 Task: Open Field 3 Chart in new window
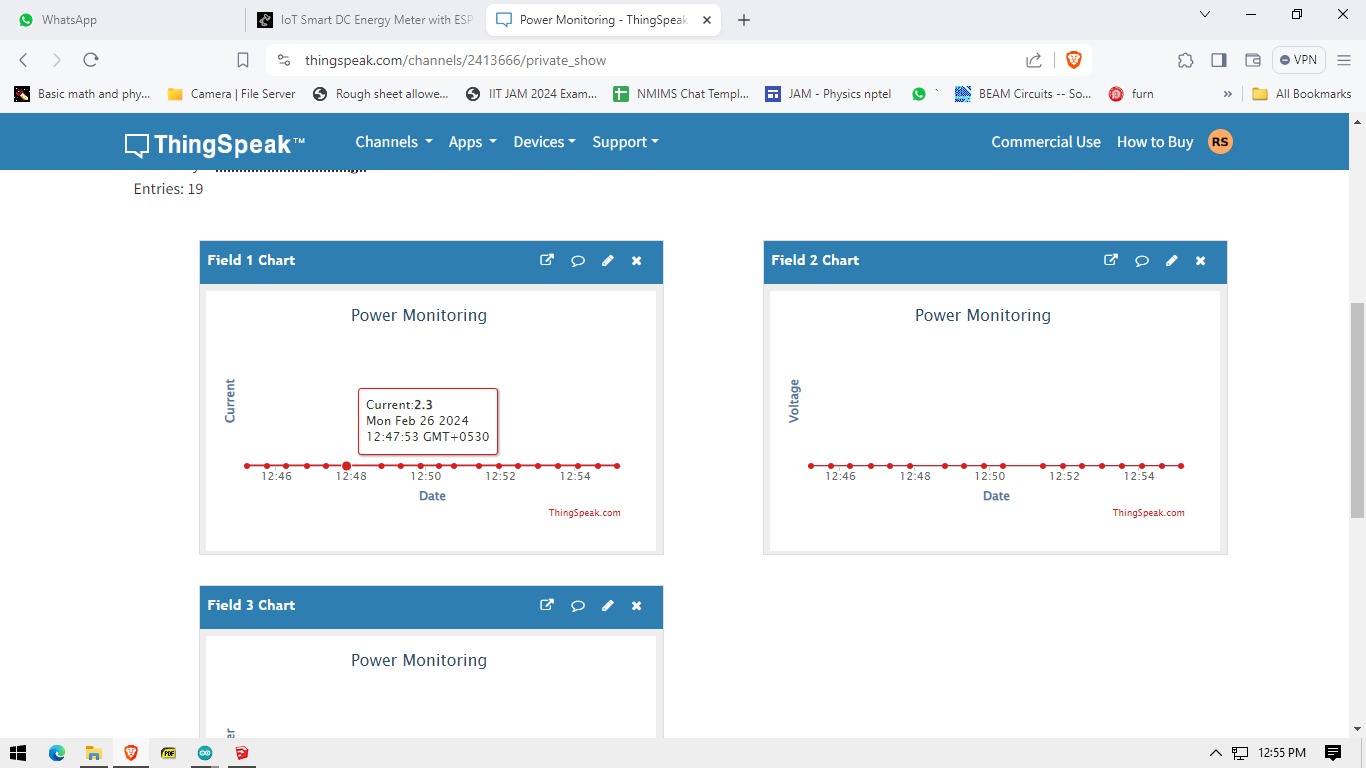tap(547, 605)
